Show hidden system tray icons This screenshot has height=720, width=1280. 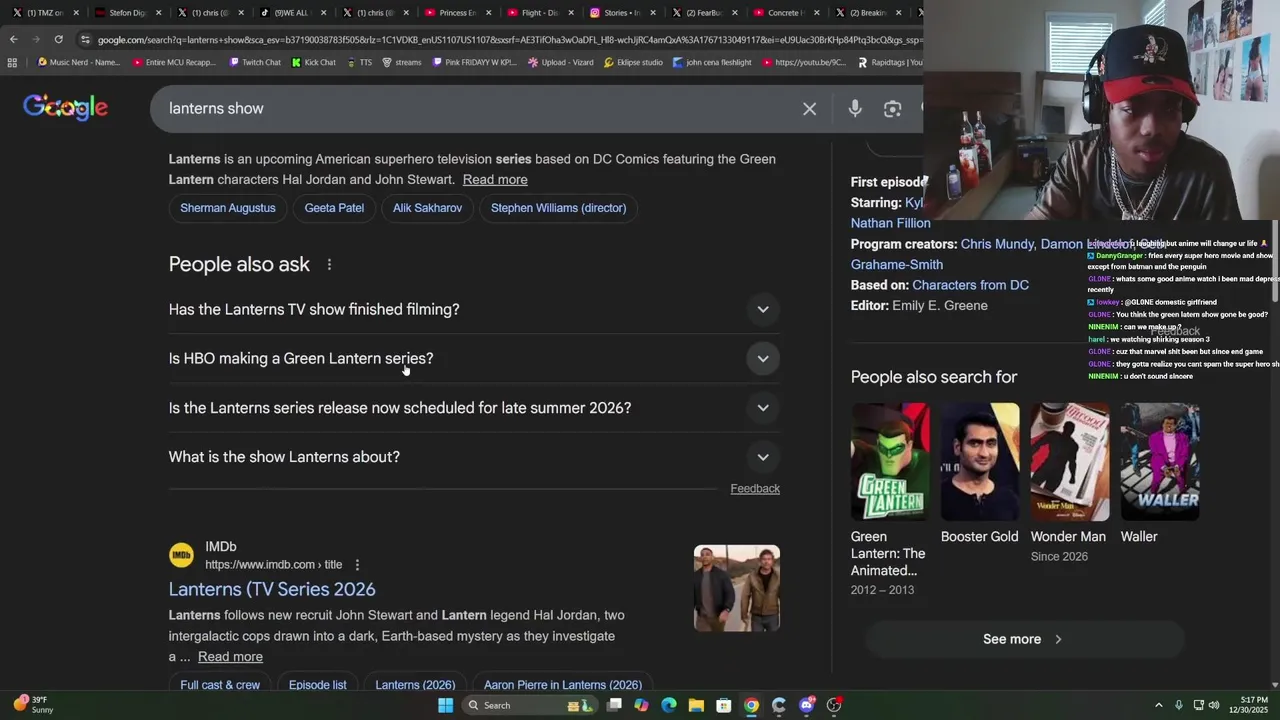[x=1159, y=705]
